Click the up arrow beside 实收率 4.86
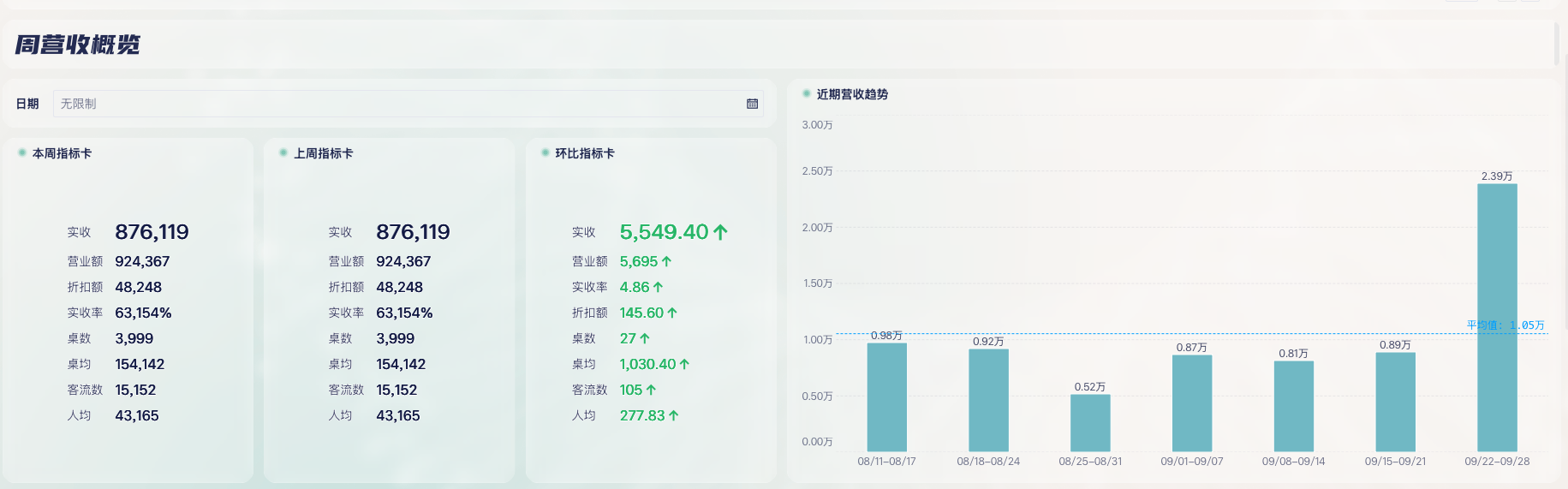 (x=658, y=287)
